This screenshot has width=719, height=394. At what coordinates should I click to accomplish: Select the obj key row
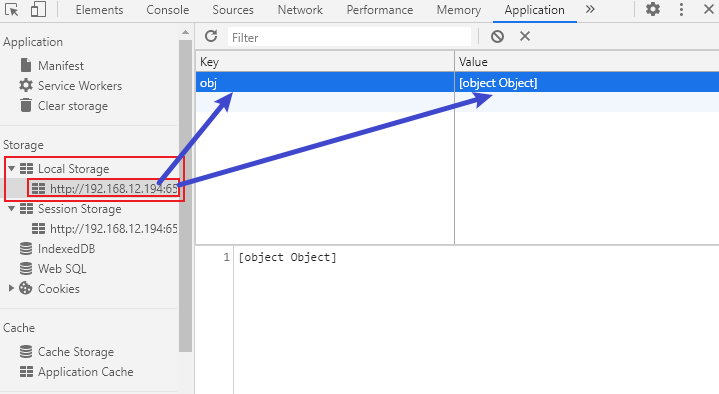point(457,83)
